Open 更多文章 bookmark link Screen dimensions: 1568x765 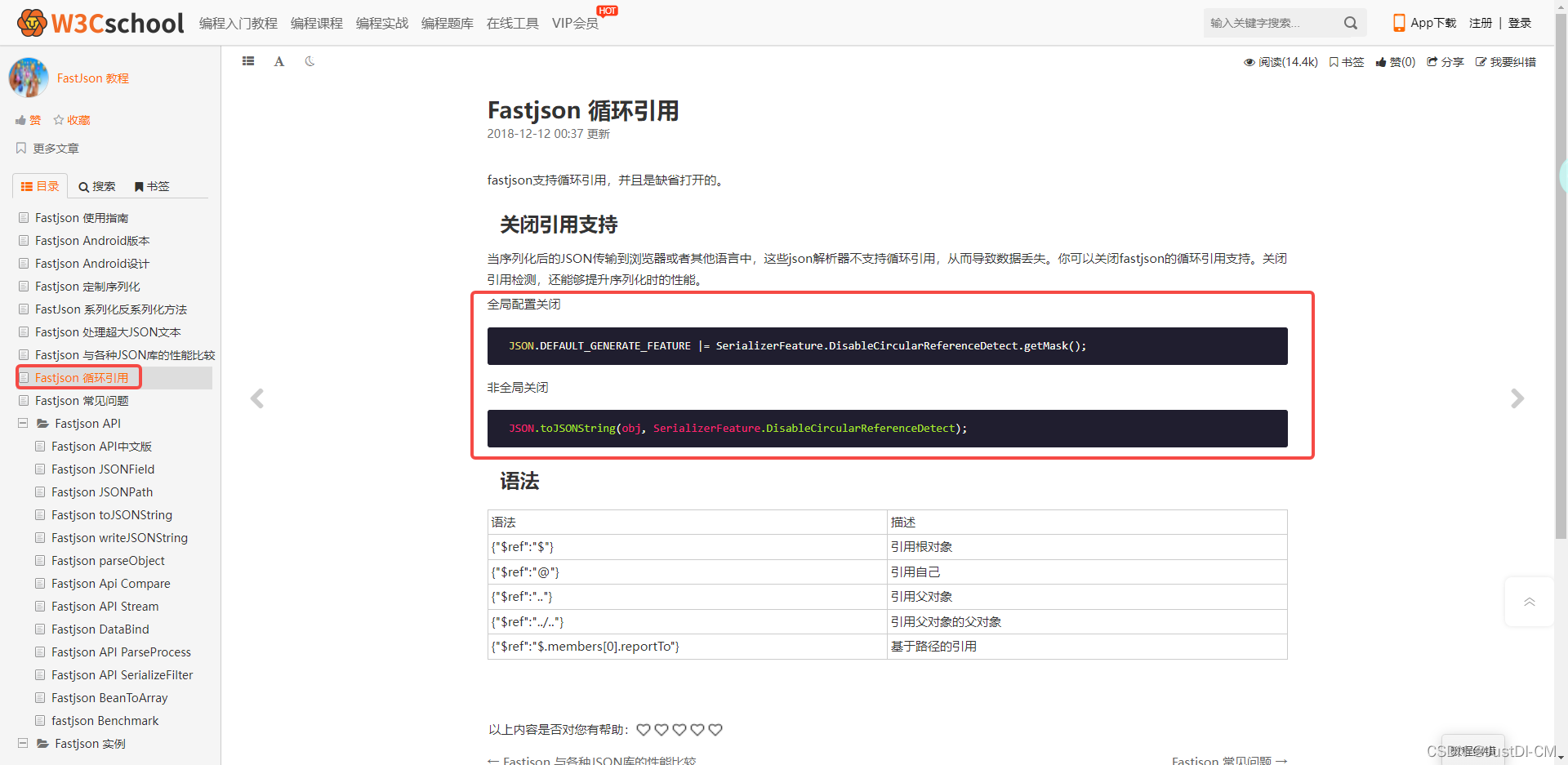point(47,149)
